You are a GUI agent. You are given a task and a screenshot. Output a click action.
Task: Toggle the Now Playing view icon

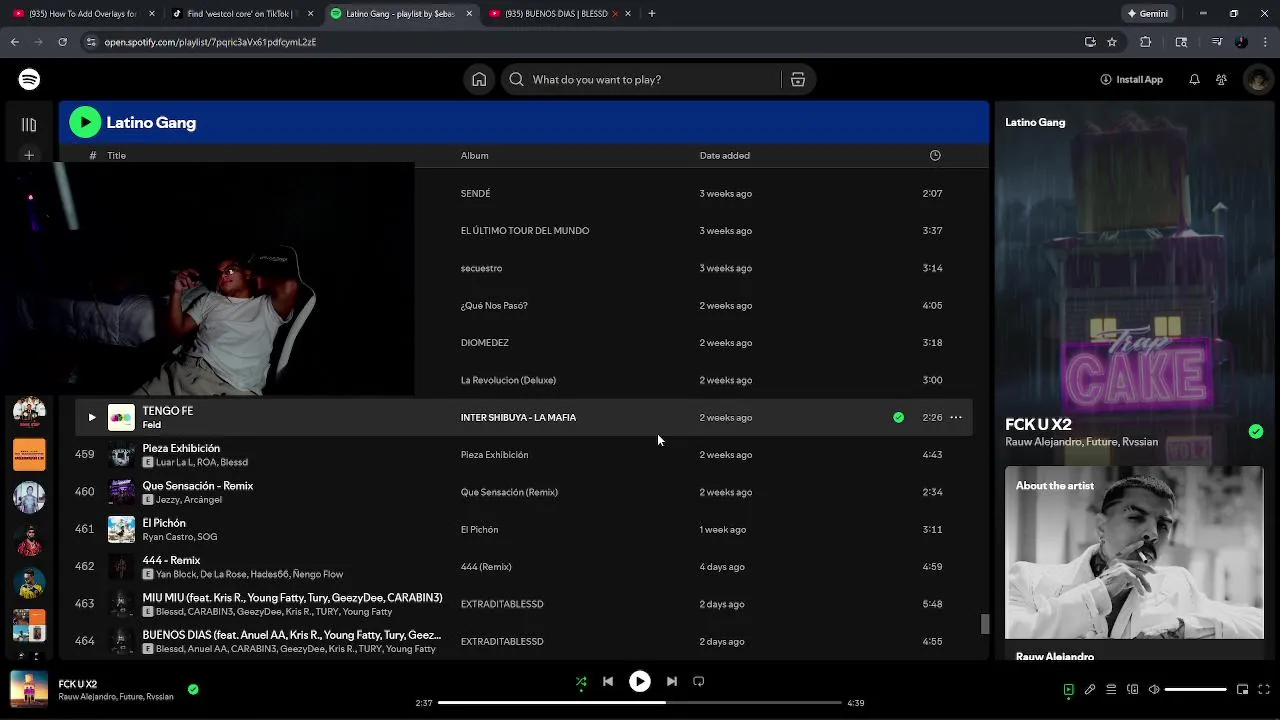[x=1068, y=689]
